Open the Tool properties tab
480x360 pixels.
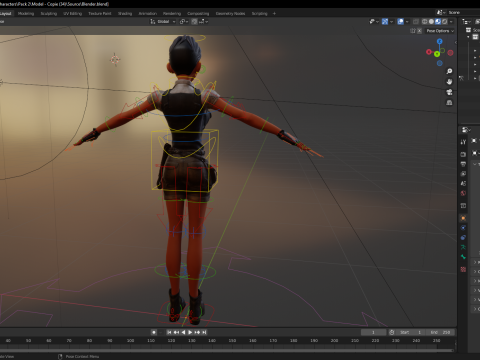tap(463, 142)
